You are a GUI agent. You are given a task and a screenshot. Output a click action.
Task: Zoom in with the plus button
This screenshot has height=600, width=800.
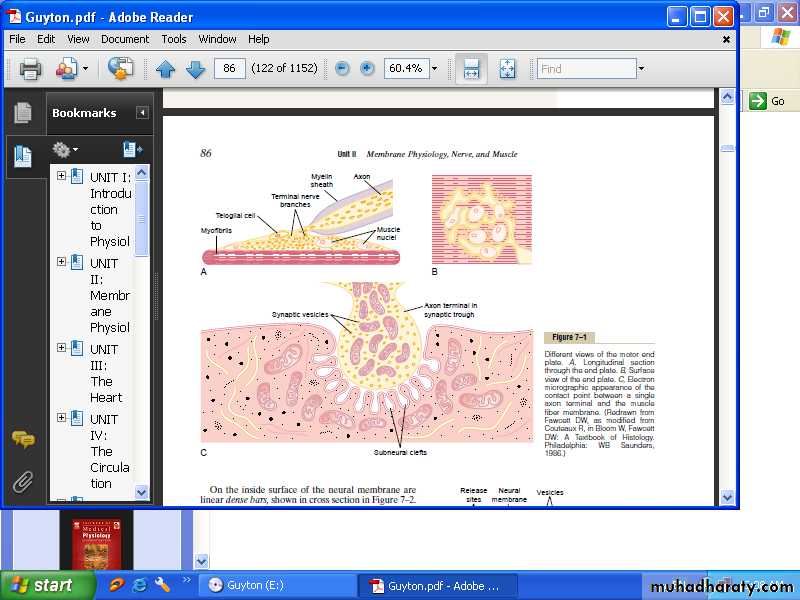click(367, 69)
